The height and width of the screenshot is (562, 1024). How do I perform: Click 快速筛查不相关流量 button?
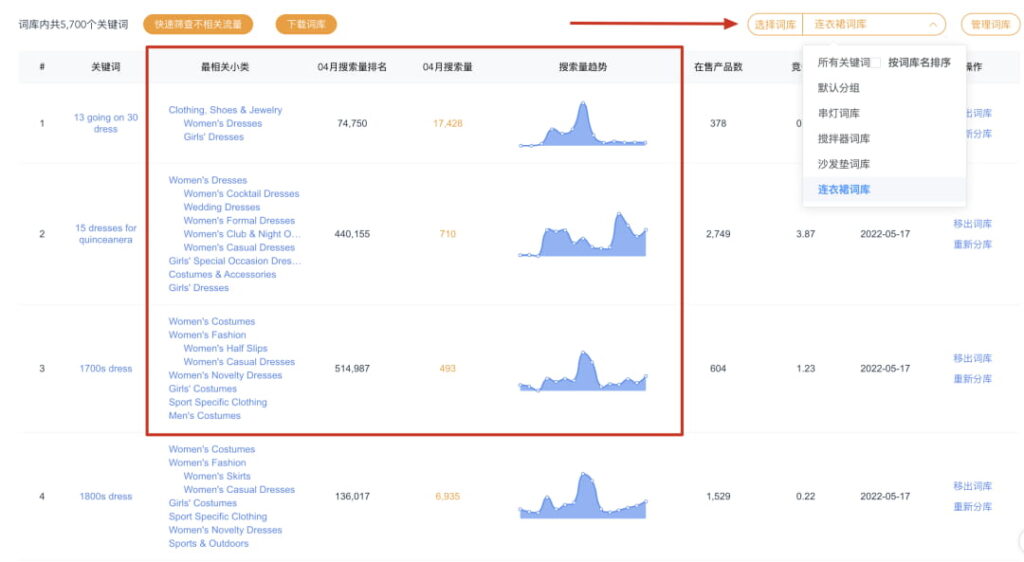tap(198, 25)
